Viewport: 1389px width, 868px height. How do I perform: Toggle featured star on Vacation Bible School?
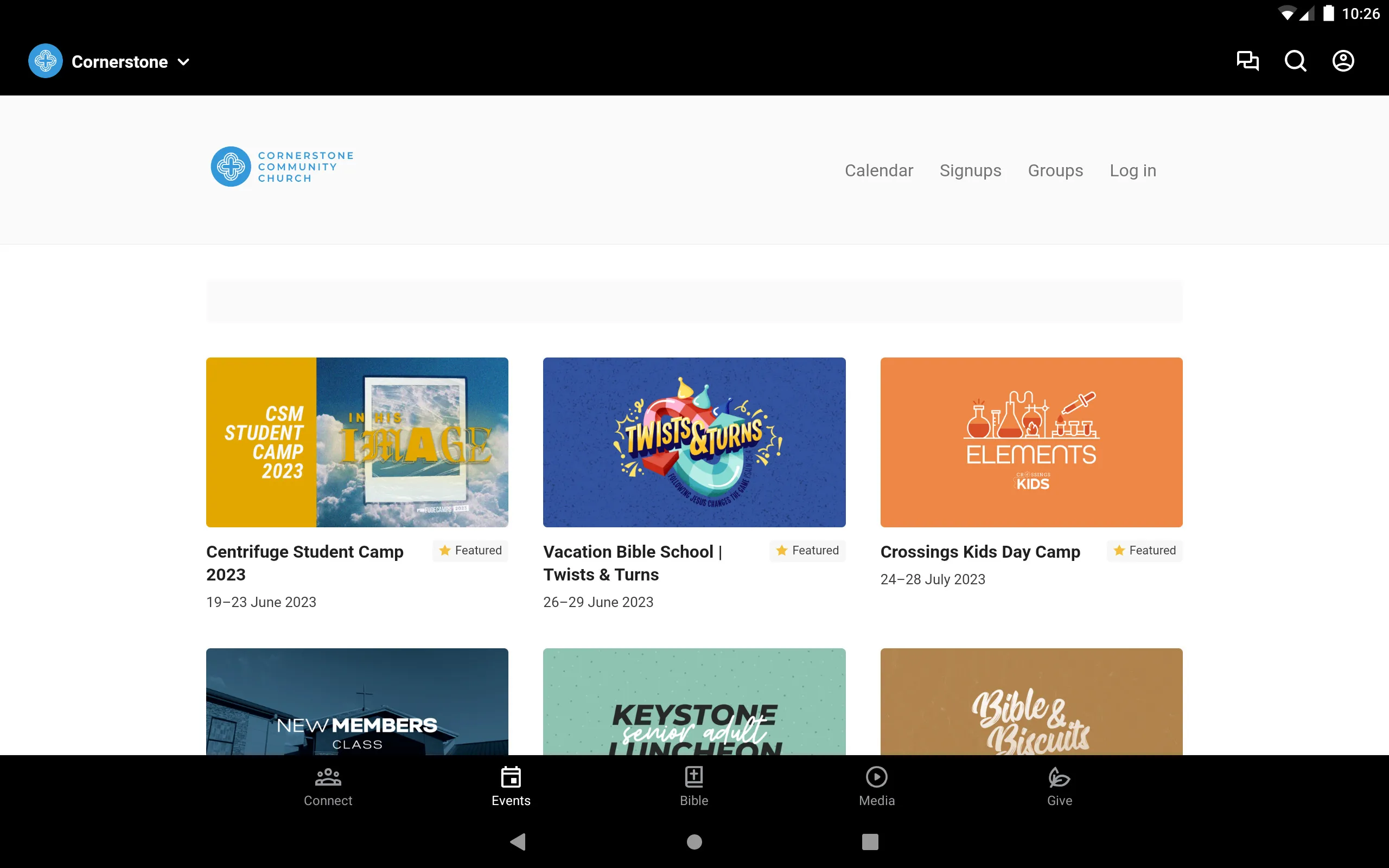pyautogui.click(x=781, y=550)
